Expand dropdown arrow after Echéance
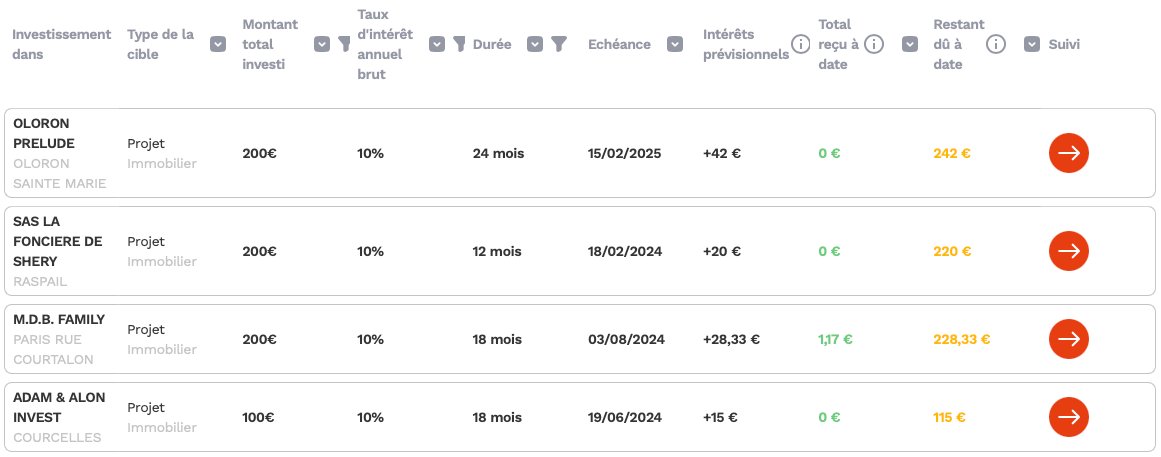This screenshot has width=1161, height=457. pyautogui.click(x=675, y=44)
